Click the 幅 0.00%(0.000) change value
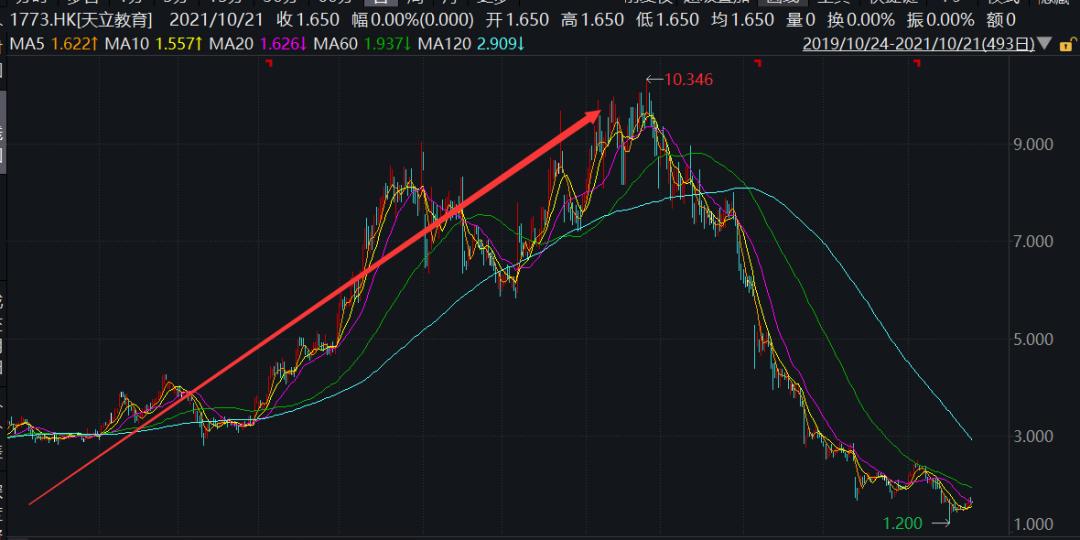The image size is (1080, 540). click(x=414, y=20)
